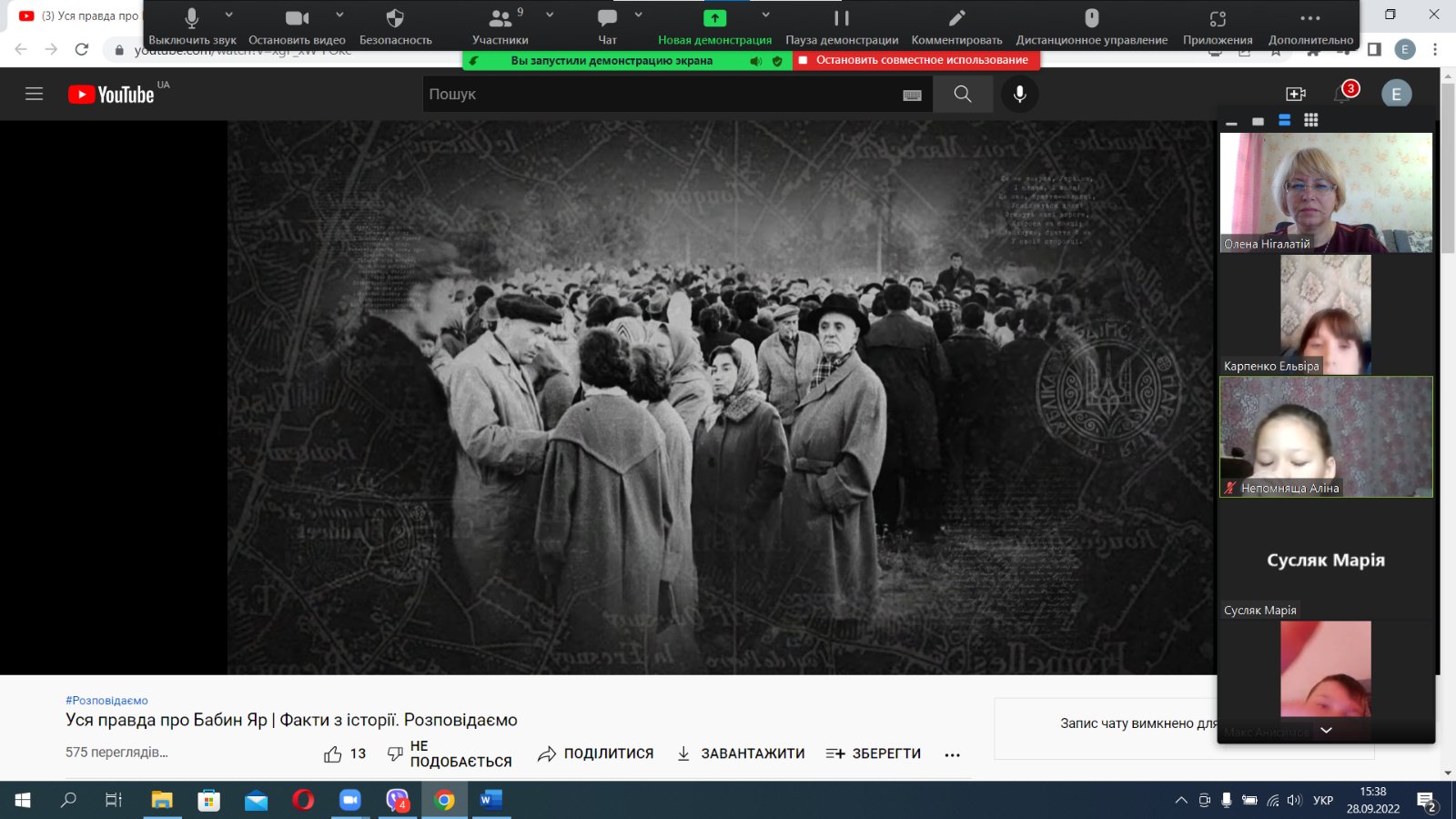This screenshot has height=819, width=1456.
Task: Select Карпенко Ельвіра video thumbnail
Action: 1326,314
